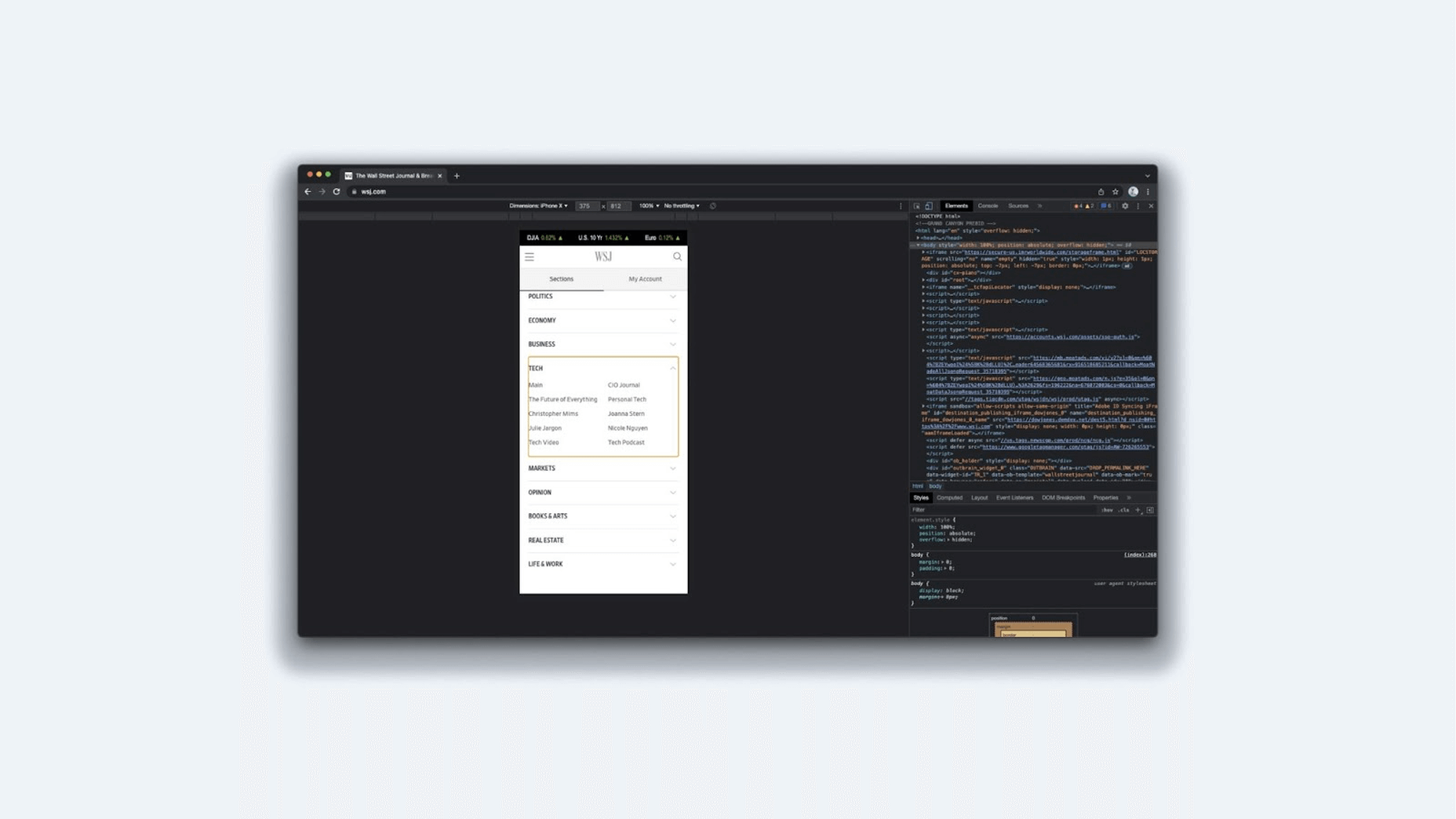
Task: Open the CIO Journal link
Action: (x=624, y=385)
